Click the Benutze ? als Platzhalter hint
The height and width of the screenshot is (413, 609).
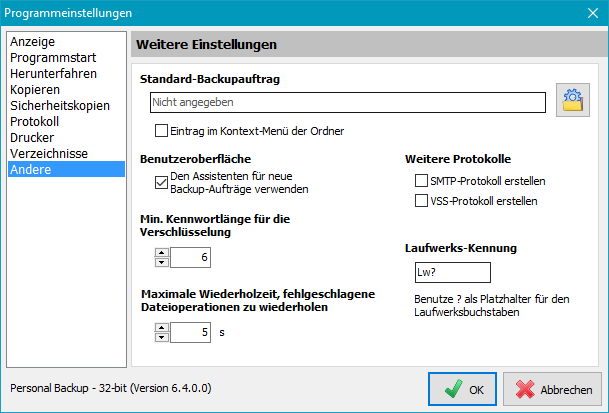coord(492,305)
